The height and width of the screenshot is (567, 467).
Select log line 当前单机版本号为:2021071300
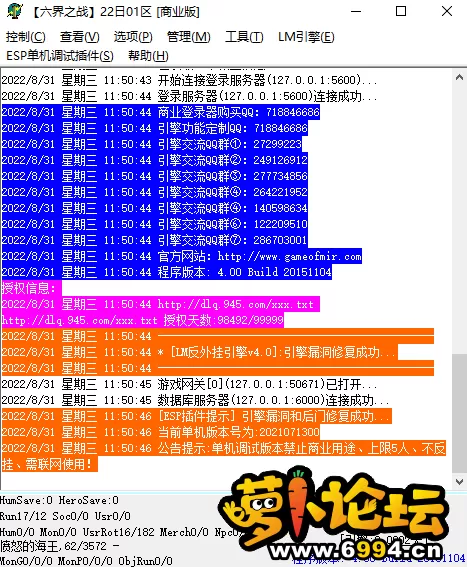coord(161,432)
